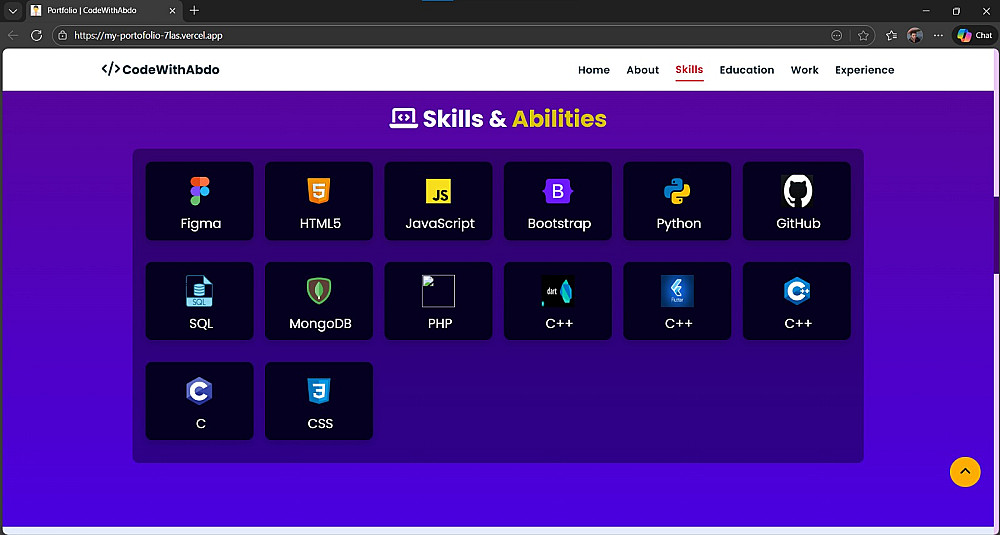1000x535 pixels.
Task: Open new browser tab plus button
Action: click(x=195, y=11)
